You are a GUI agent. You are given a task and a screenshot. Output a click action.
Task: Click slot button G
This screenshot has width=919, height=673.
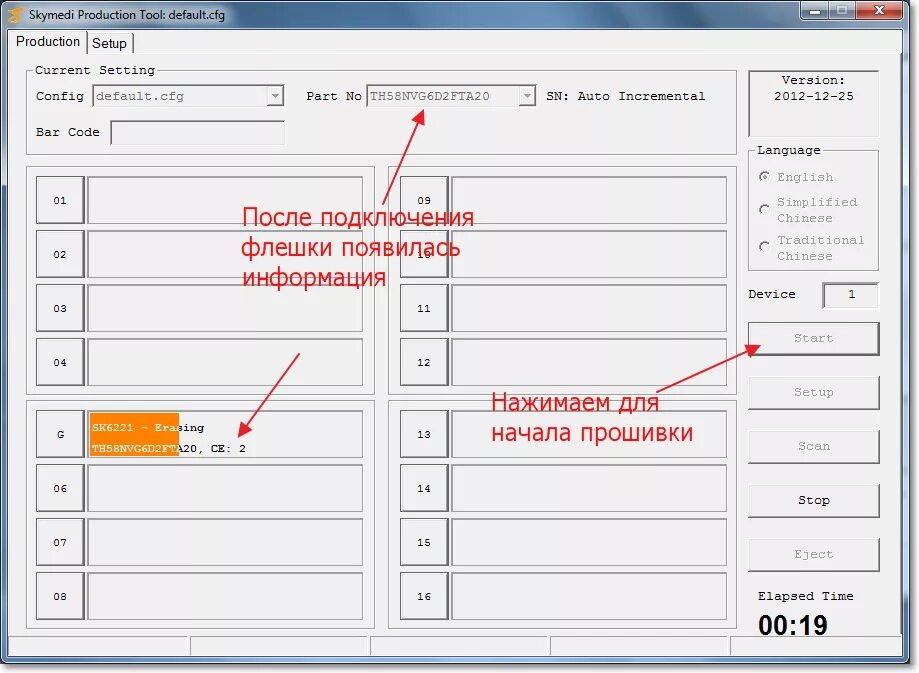pos(60,434)
